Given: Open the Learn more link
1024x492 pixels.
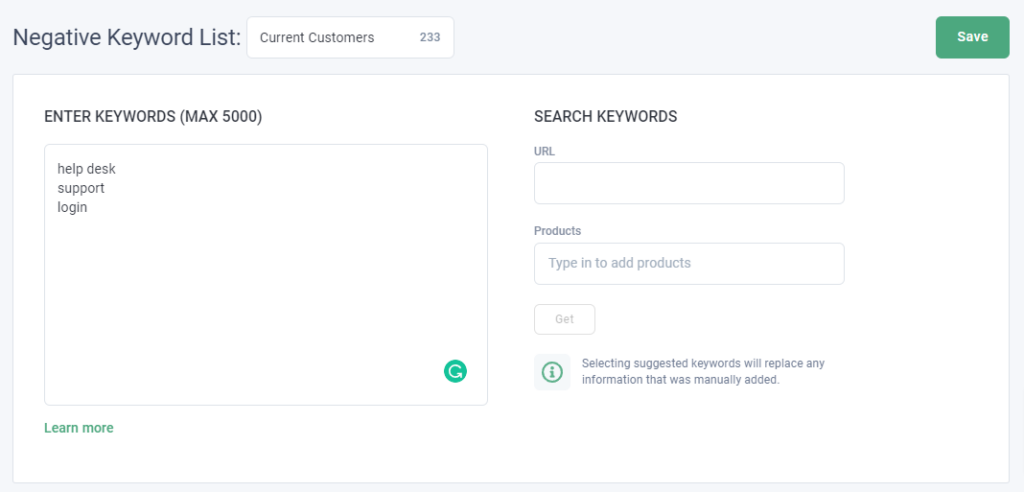Looking at the screenshot, I should (x=78, y=428).
